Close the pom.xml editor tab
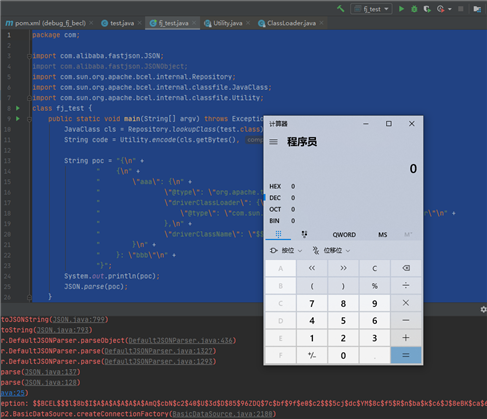 pos(91,23)
